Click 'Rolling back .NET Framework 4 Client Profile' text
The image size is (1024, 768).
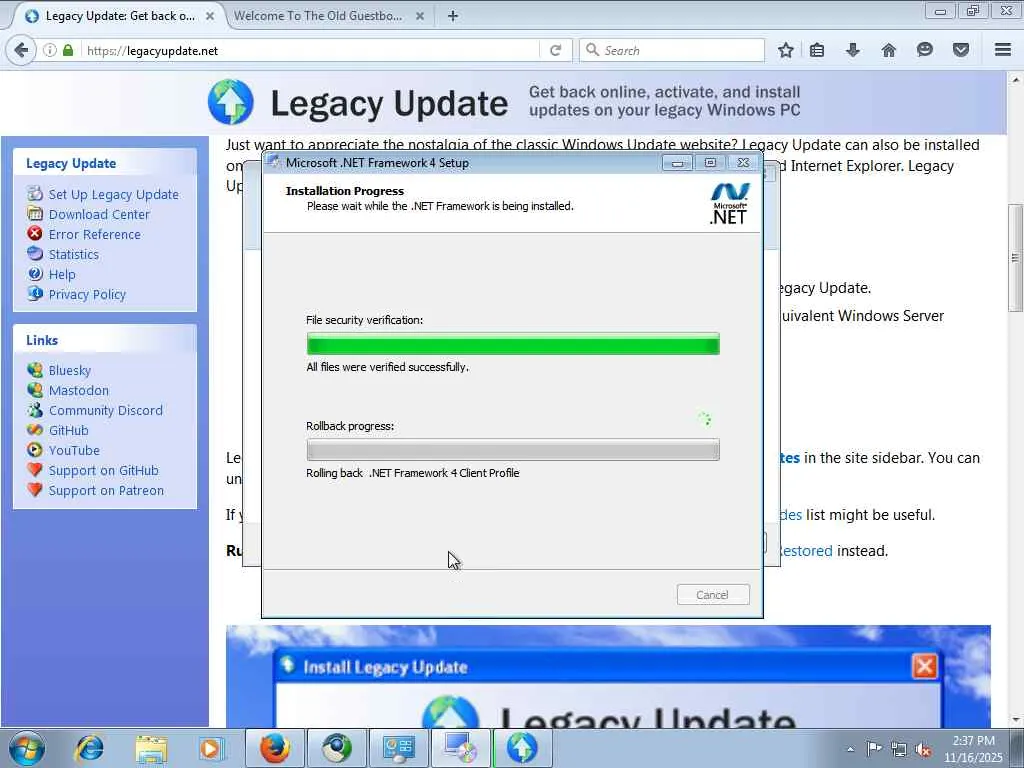(x=413, y=473)
